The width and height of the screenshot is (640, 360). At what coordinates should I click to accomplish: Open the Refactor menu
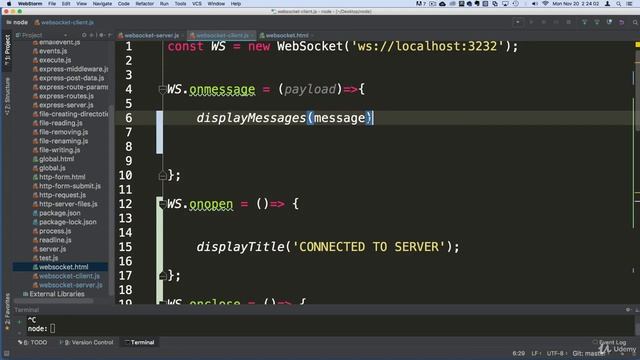pos(144,4)
